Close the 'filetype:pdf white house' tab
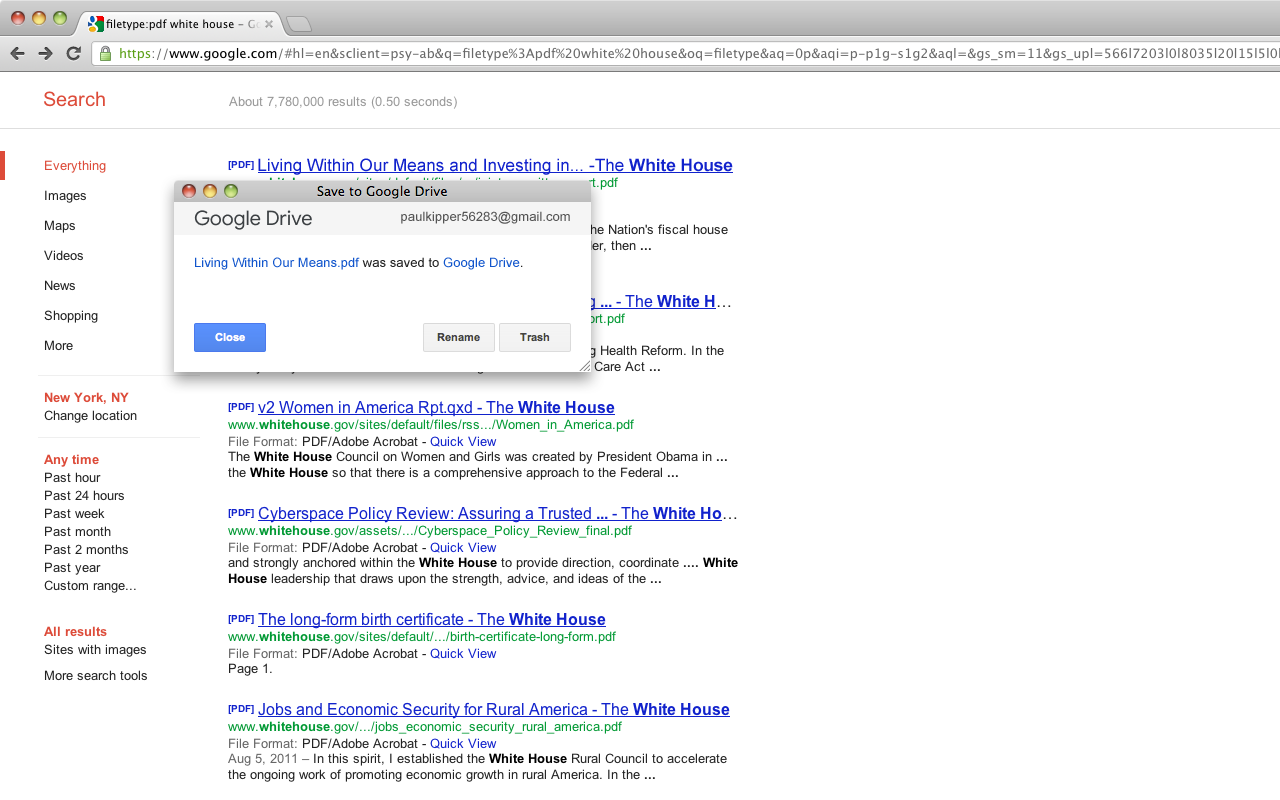The image size is (1280, 800). [268, 24]
